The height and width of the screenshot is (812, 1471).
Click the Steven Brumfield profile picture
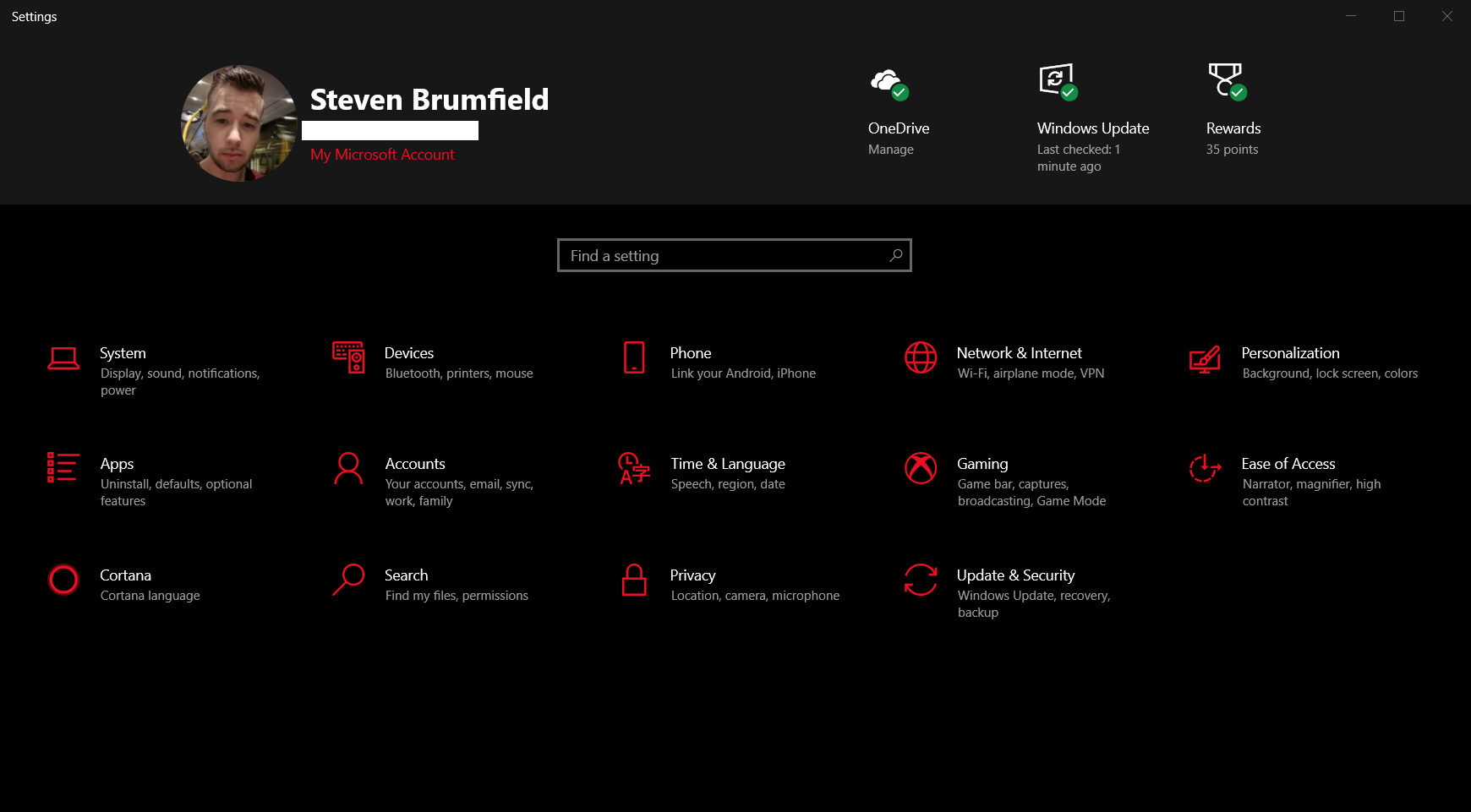point(239,123)
